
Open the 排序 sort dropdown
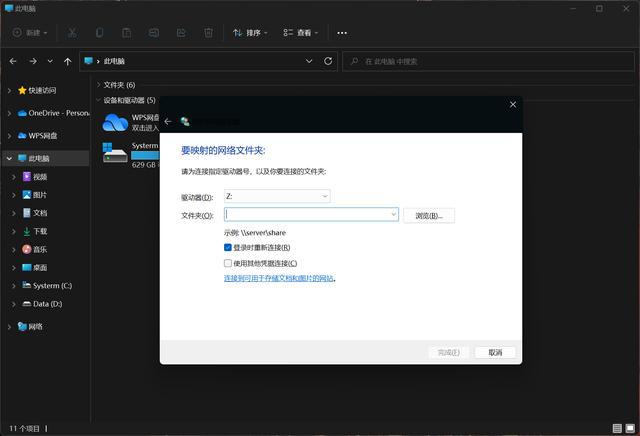coord(250,33)
